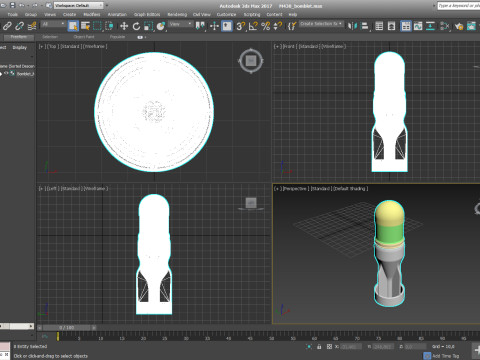Switch to Freeform ribbon tab
The height and width of the screenshot is (360, 480).
[19, 37]
